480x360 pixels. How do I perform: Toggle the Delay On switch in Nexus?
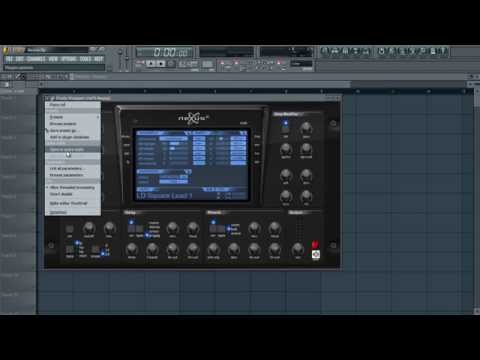click(131, 229)
